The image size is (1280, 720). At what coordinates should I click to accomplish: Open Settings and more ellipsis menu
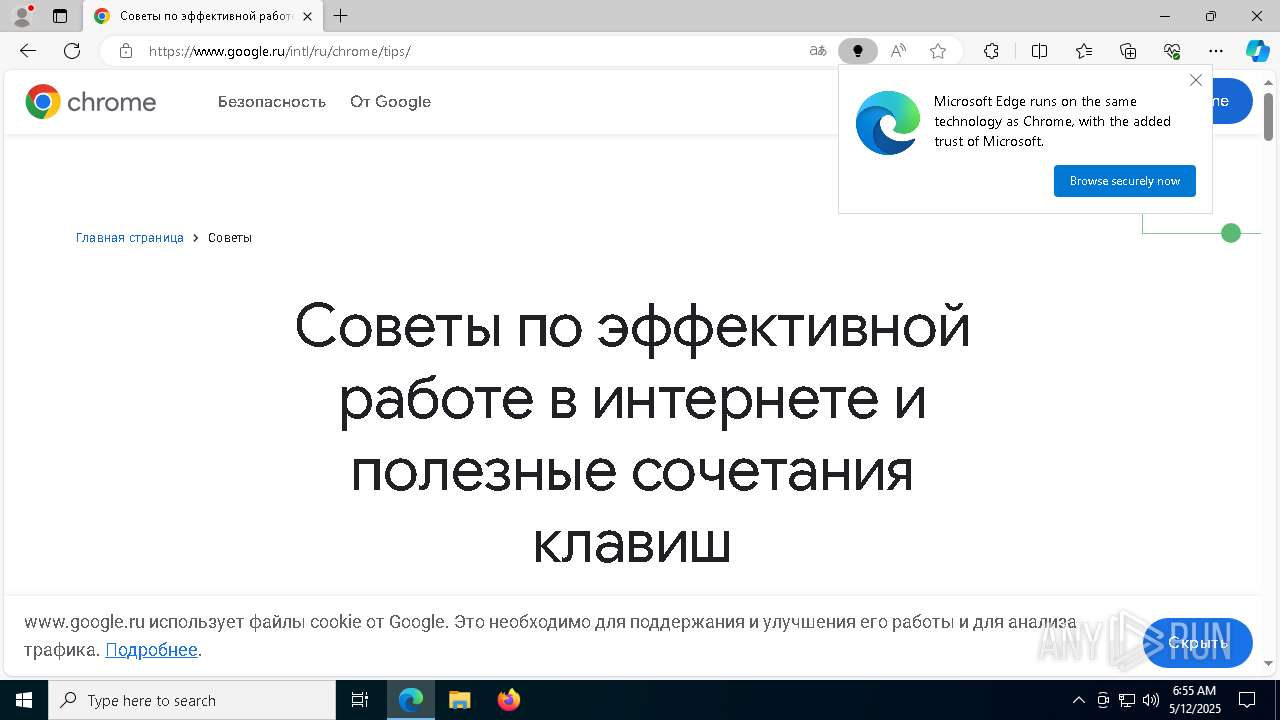pyautogui.click(x=1216, y=51)
